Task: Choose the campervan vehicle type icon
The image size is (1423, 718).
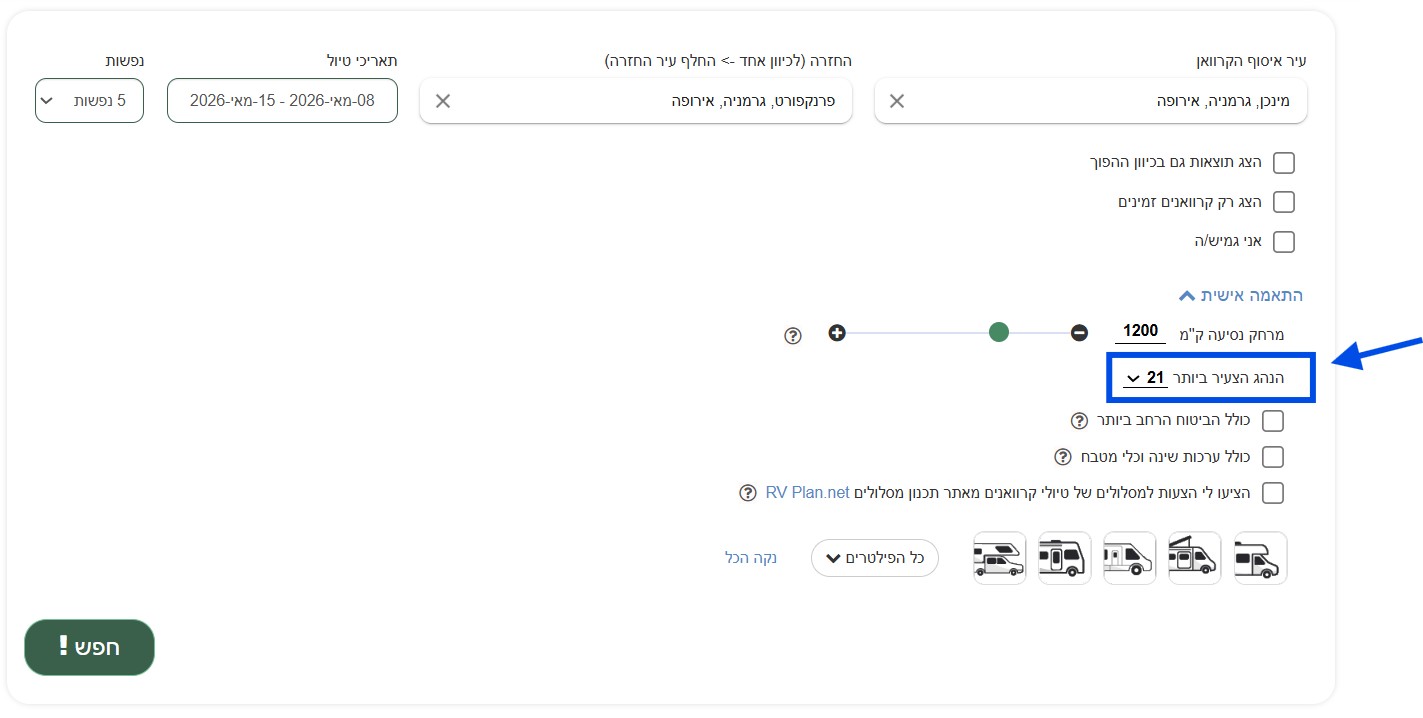Action: click(1129, 558)
